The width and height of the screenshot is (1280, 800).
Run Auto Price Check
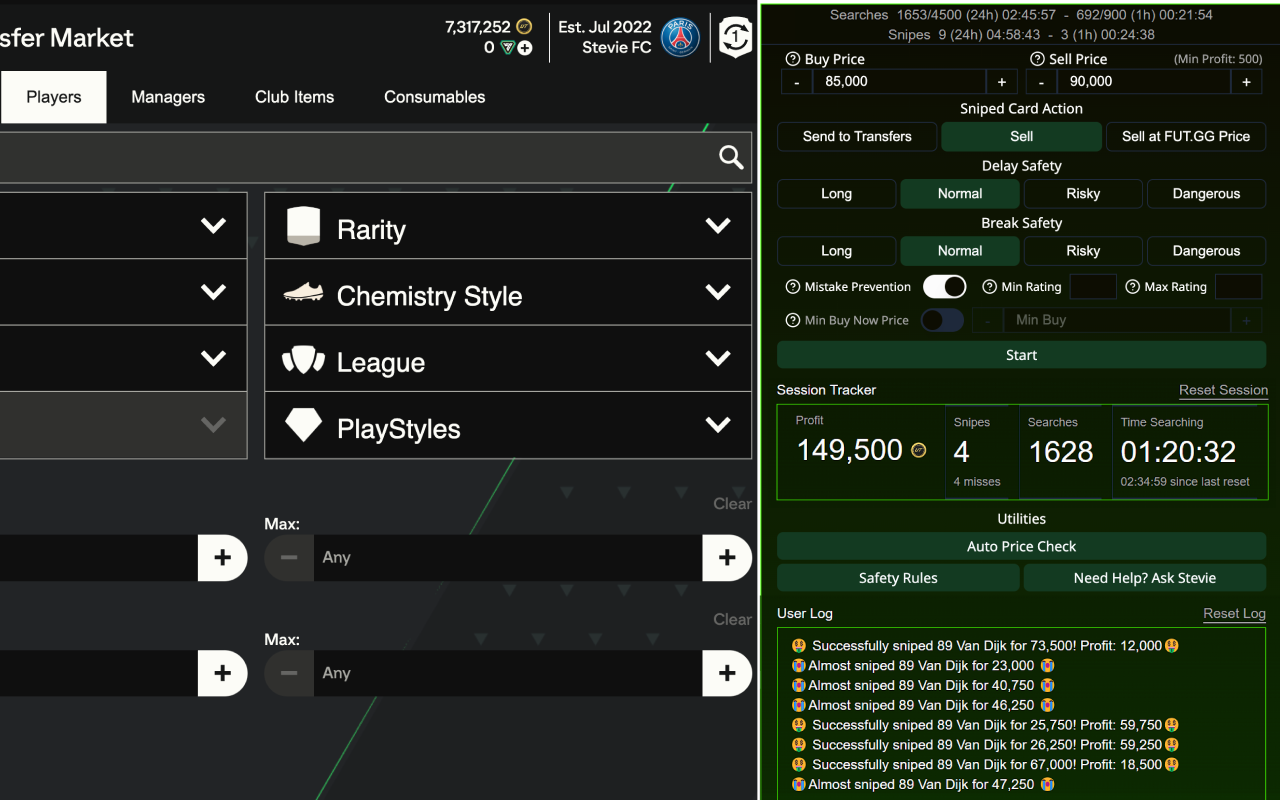pyautogui.click(x=1022, y=547)
